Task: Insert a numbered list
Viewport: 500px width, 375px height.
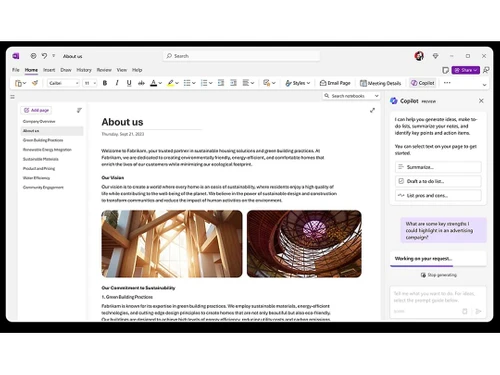Action: (x=204, y=83)
